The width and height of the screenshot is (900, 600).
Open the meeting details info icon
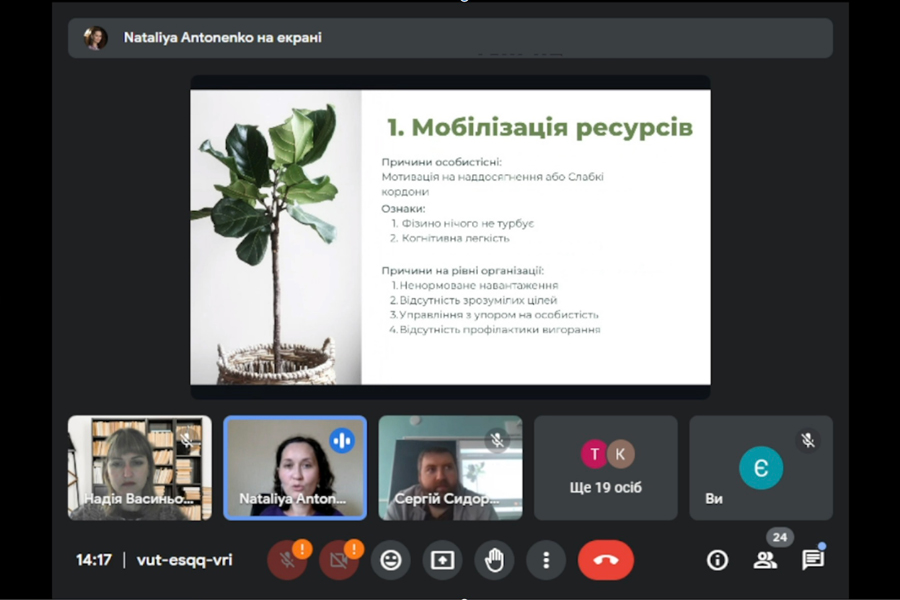click(717, 560)
